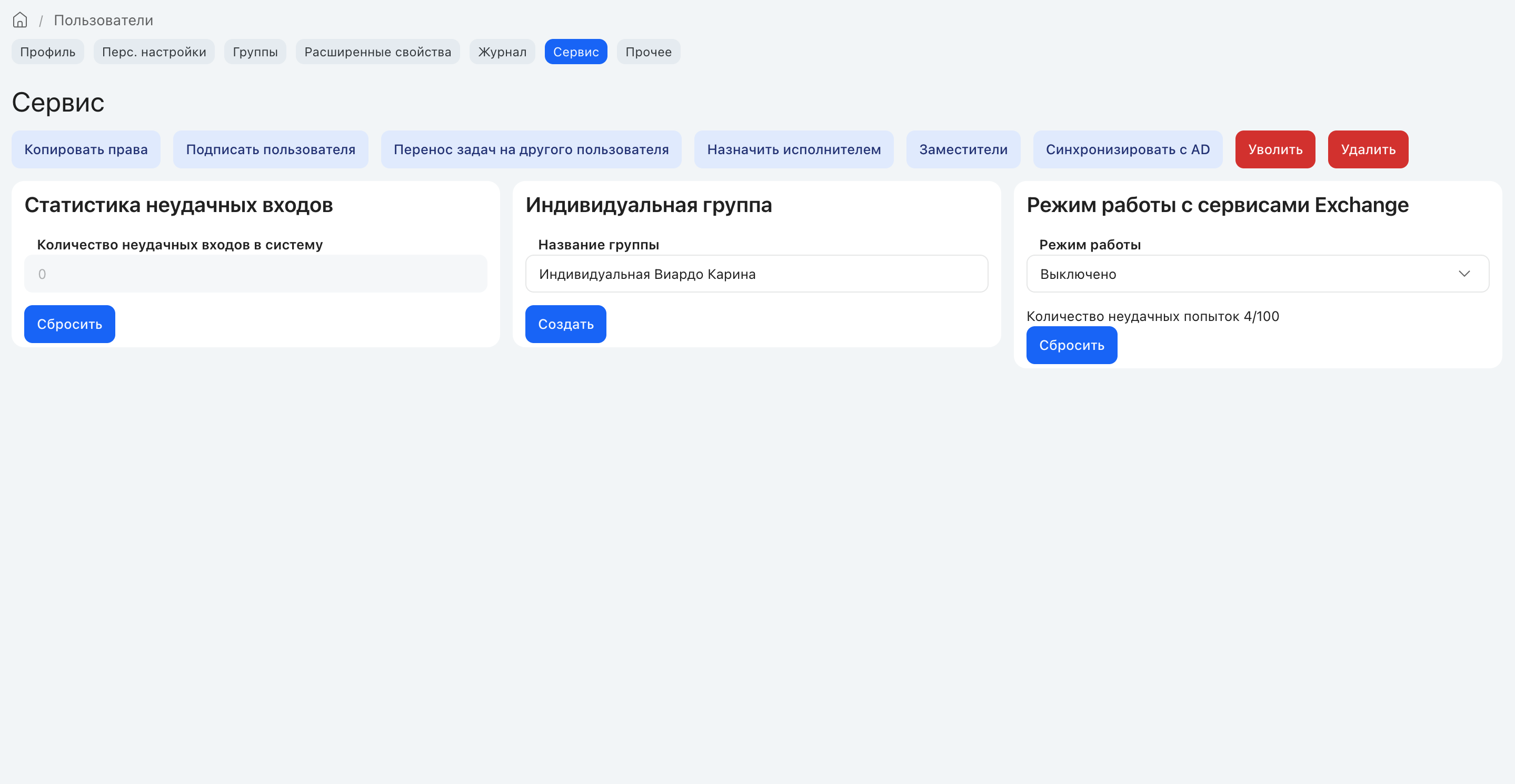This screenshot has height=784, width=1515.
Task: Click failed logins count field
Action: point(255,274)
